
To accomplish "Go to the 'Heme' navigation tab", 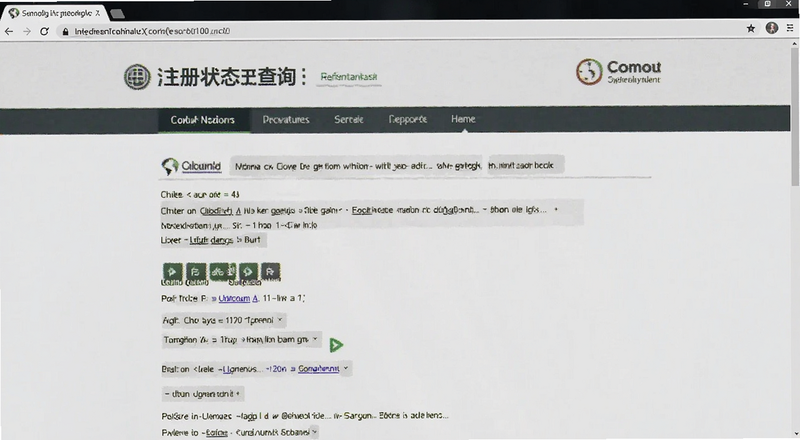I will pos(463,119).
